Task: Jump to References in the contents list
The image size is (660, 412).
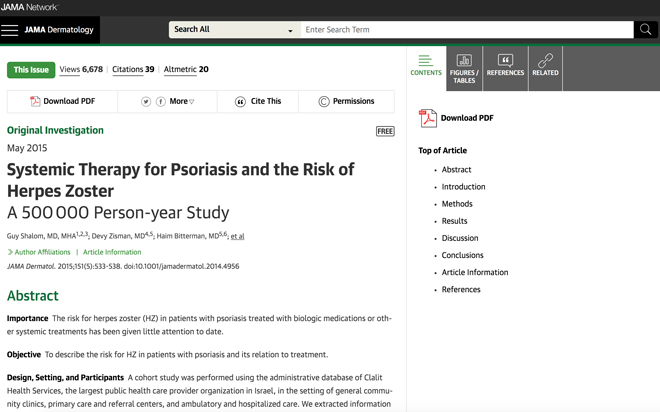Action: click(461, 290)
